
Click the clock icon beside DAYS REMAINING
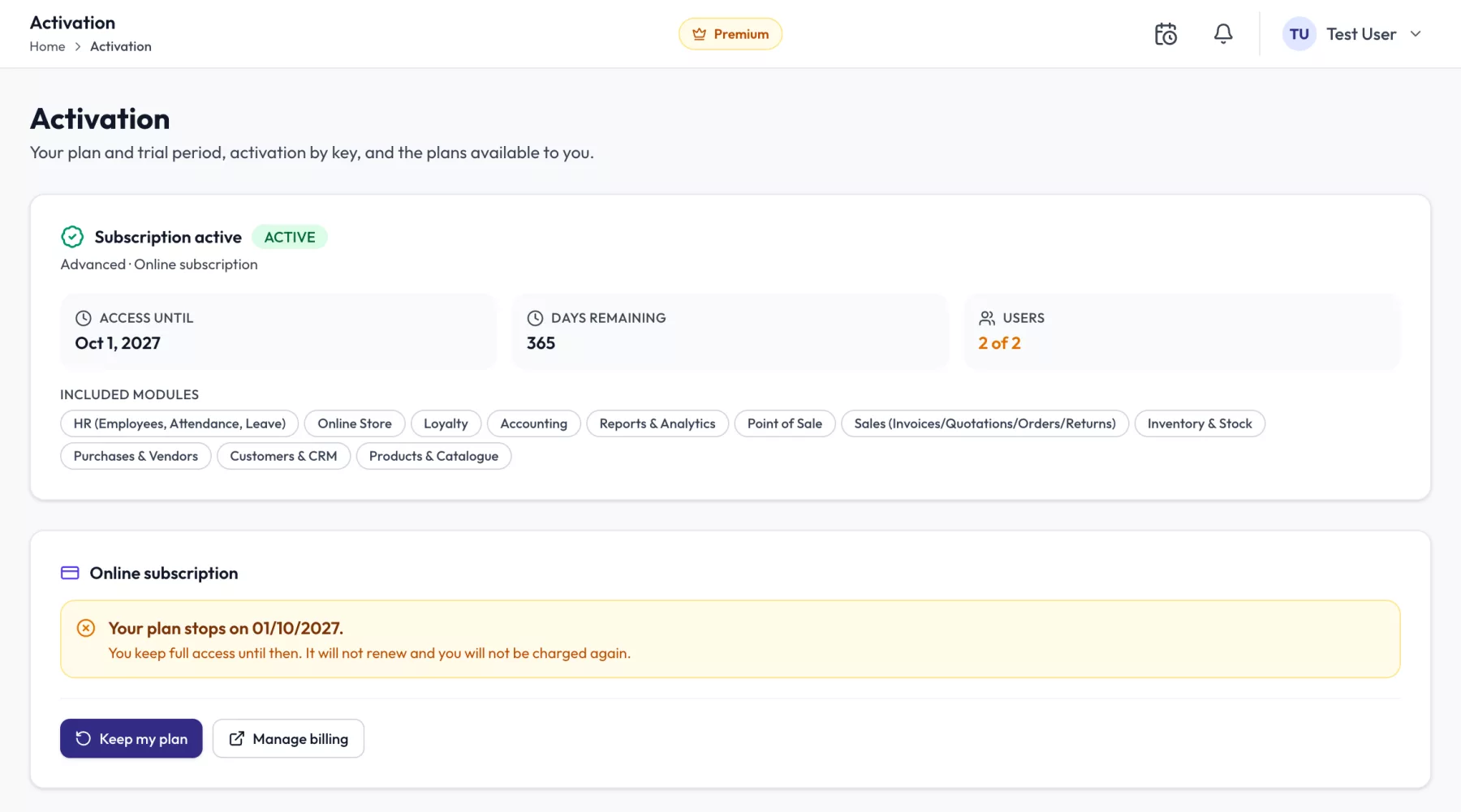pyautogui.click(x=535, y=318)
